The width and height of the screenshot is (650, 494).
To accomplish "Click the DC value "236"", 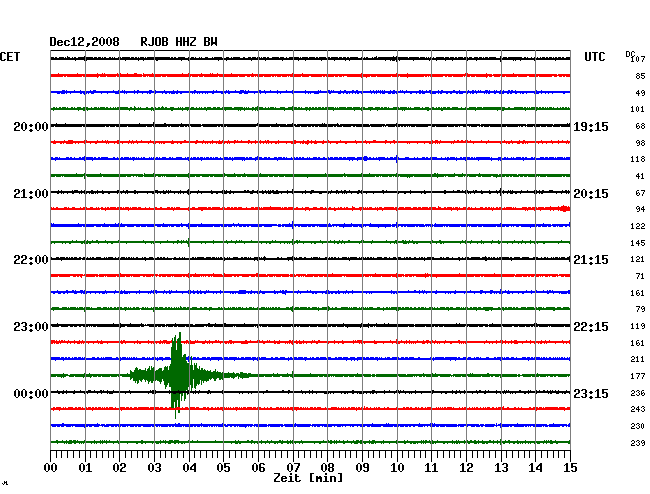I will [638, 393].
